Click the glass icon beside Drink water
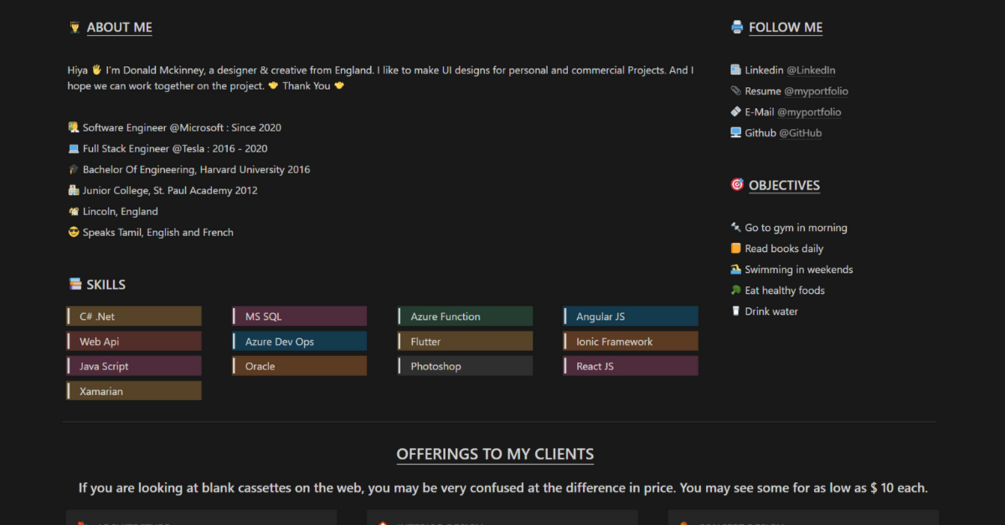Image resolution: width=1005 pixels, height=525 pixels. click(x=736, y=312)
